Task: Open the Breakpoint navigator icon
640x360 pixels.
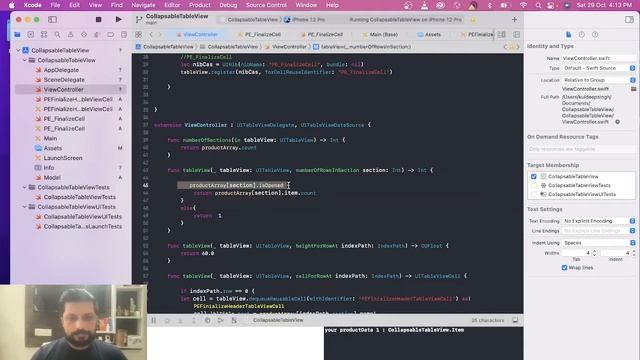Action: click(111, 35)
